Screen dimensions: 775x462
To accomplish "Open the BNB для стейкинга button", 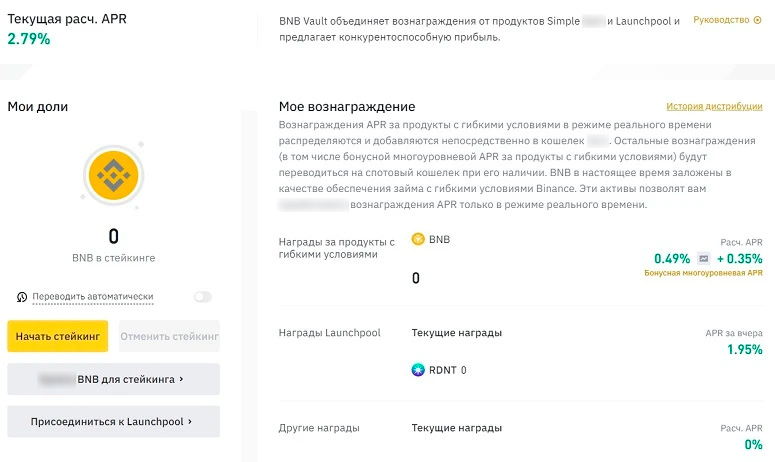I will (114, 379).
